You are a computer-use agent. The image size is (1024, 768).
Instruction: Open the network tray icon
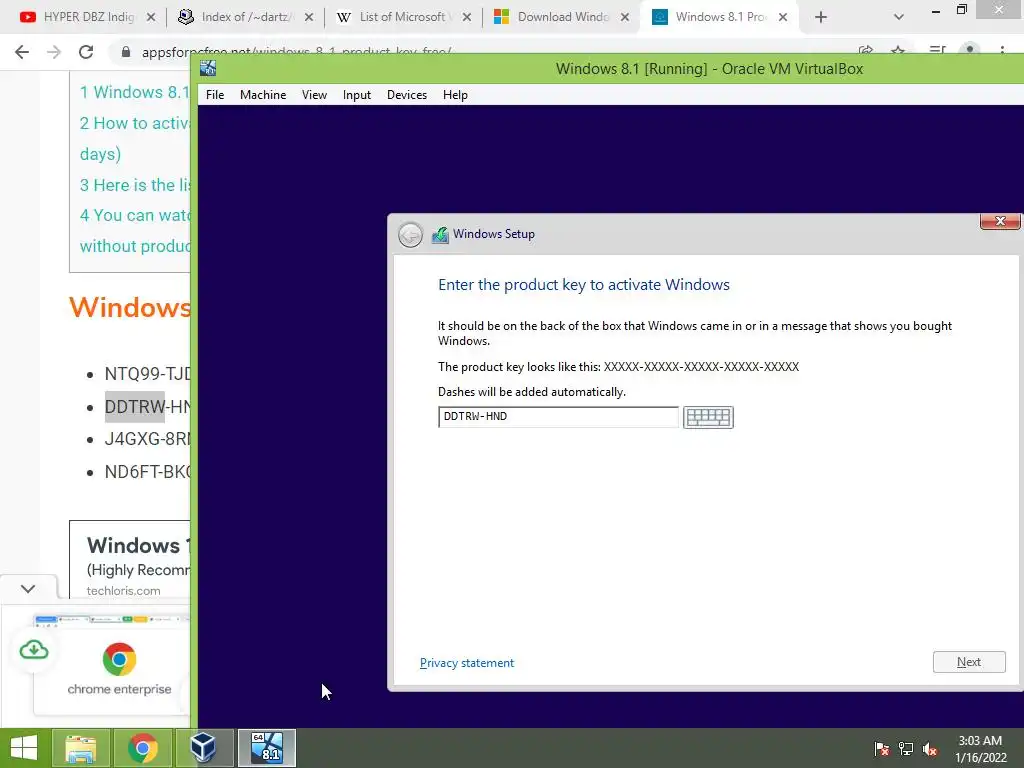point(906,748)
